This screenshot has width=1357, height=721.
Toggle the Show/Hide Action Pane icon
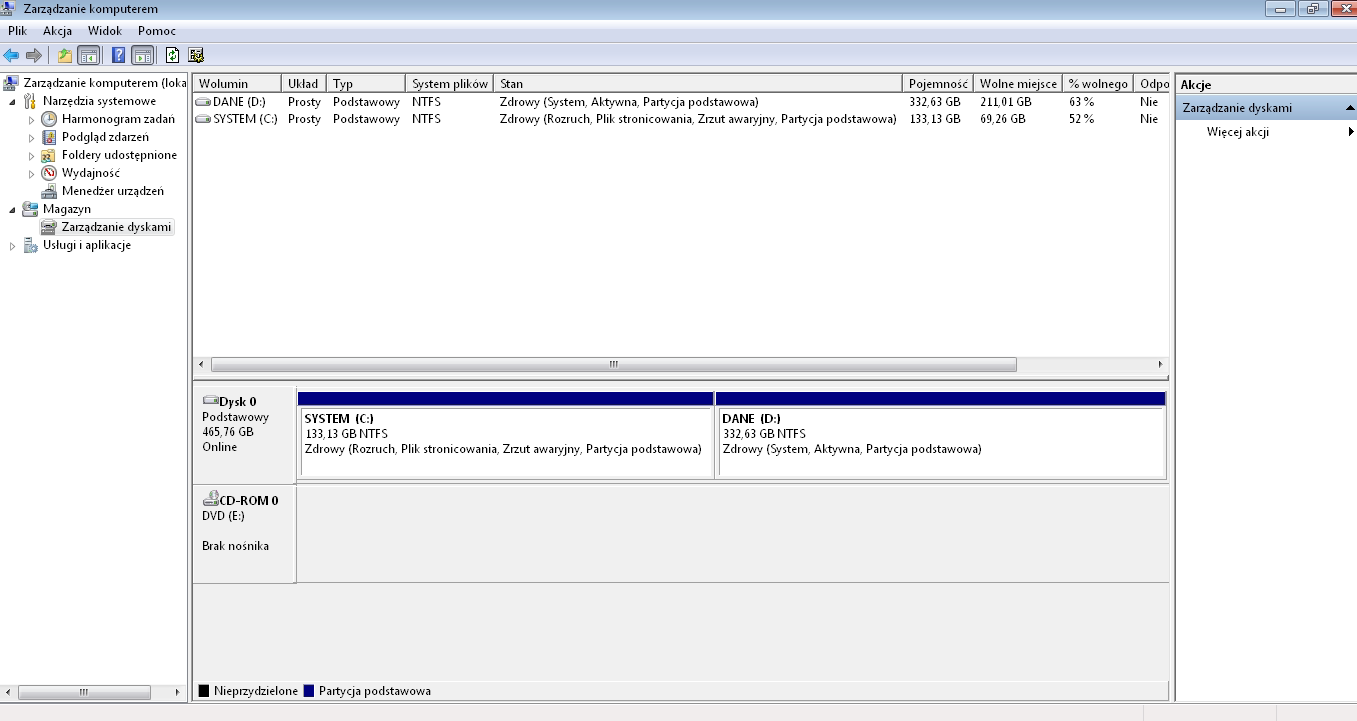(142, 55)
